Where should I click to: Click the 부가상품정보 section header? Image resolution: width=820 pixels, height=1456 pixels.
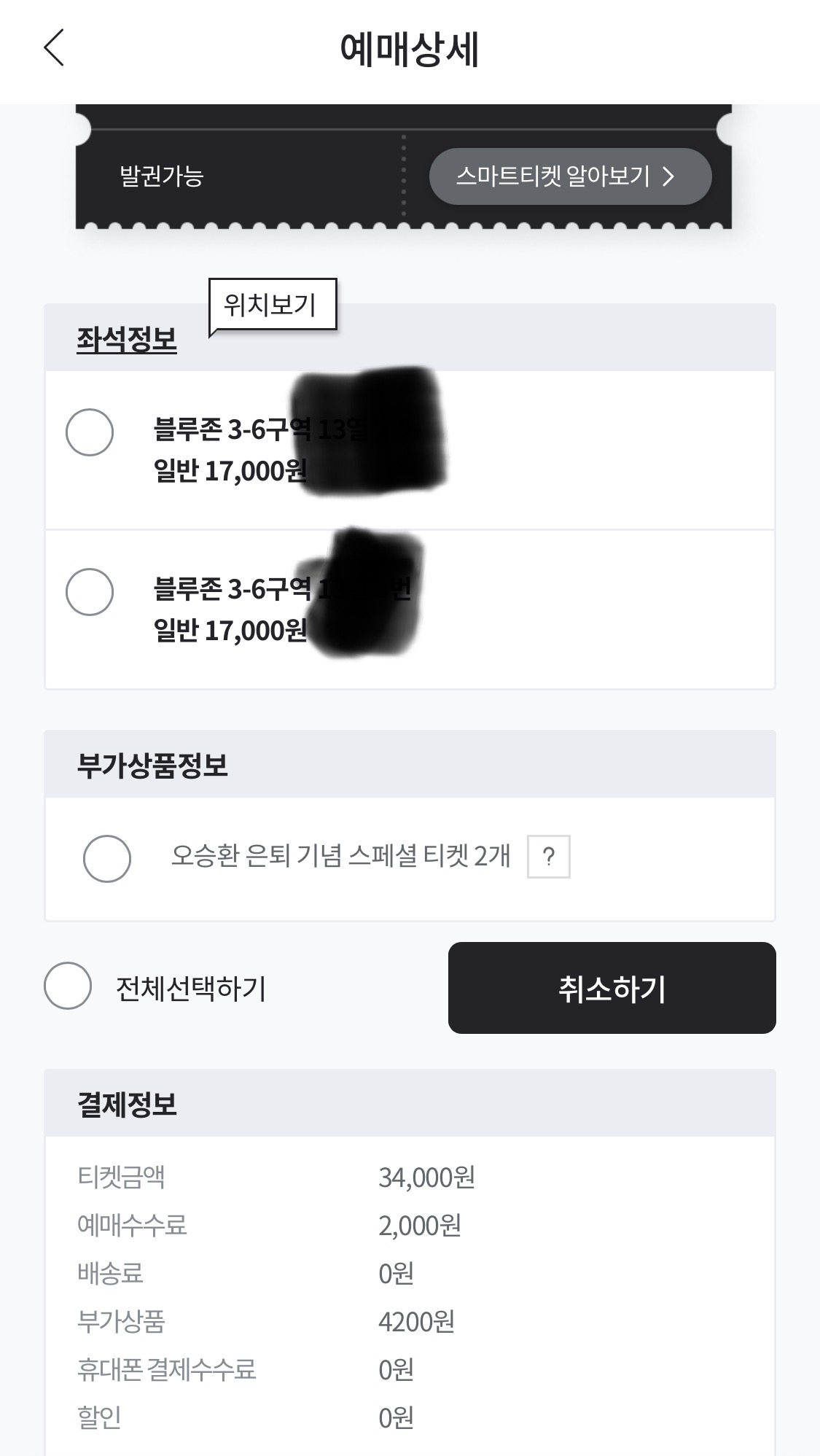point(152,766)
